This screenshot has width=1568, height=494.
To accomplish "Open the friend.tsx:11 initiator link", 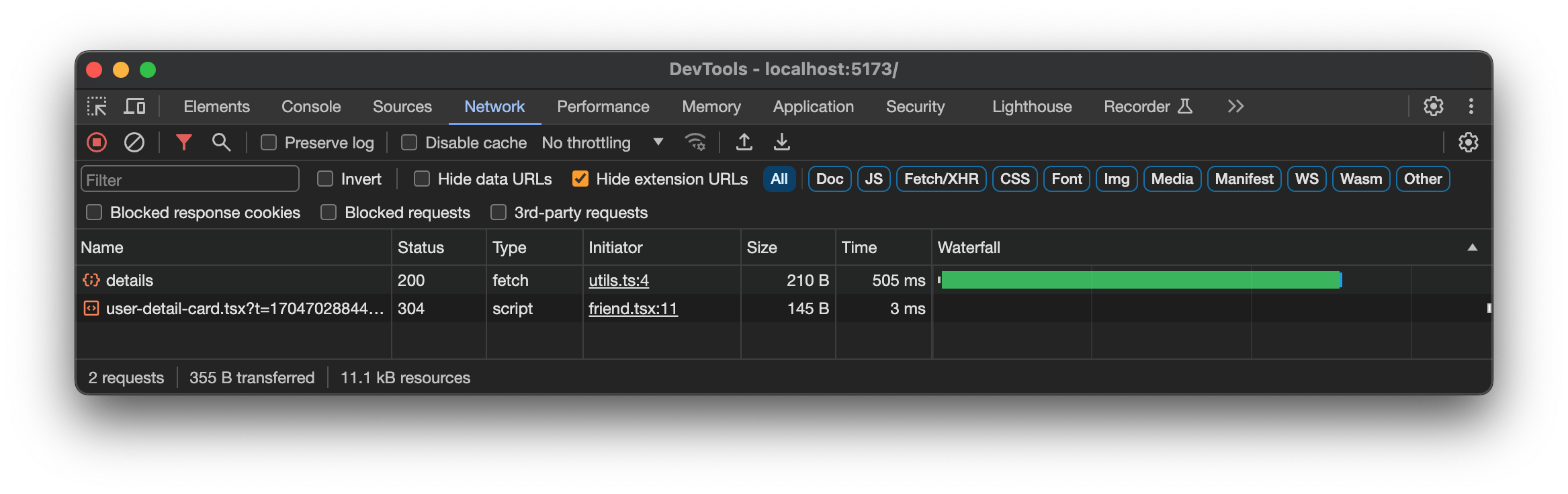I will (633, 308).
